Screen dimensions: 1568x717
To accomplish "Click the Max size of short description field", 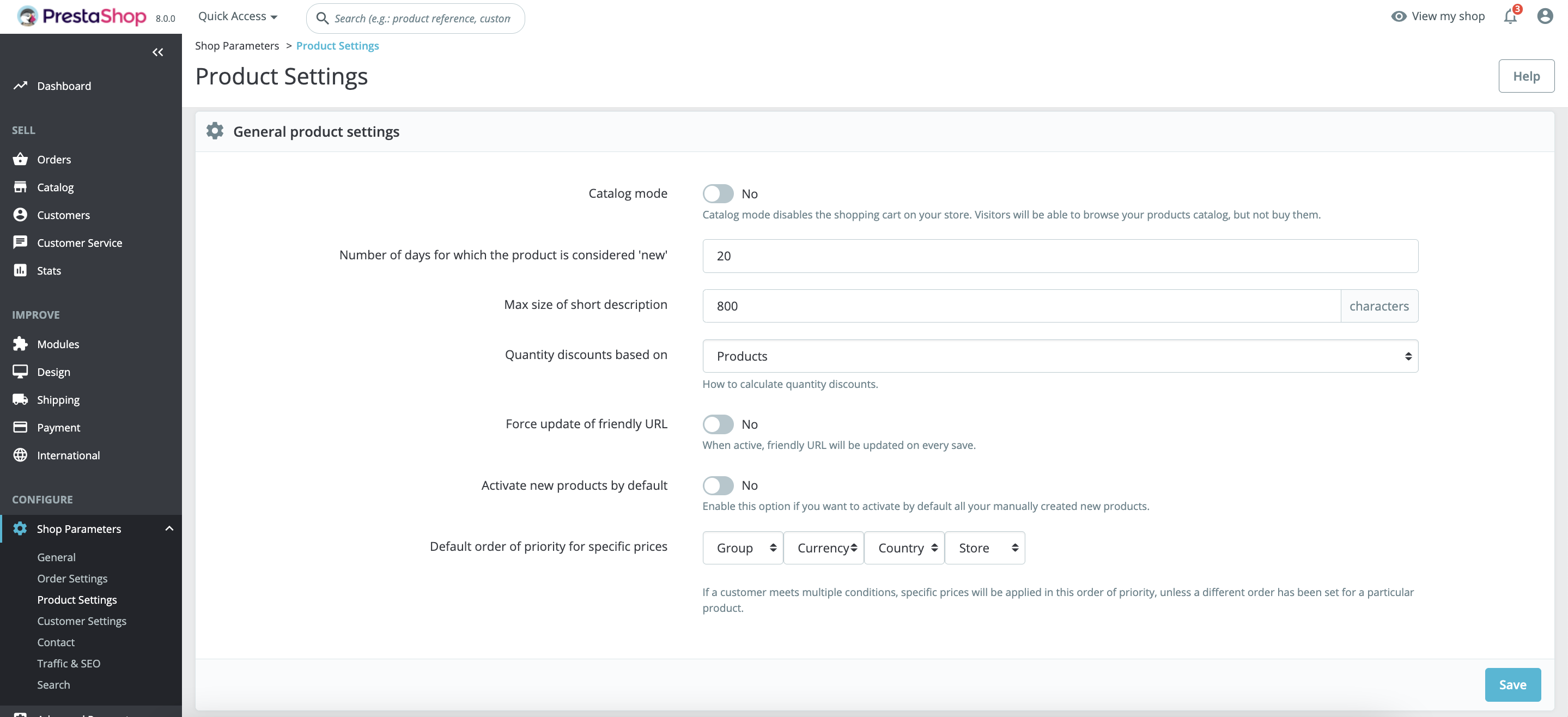I will click(x=1021, y=306).
